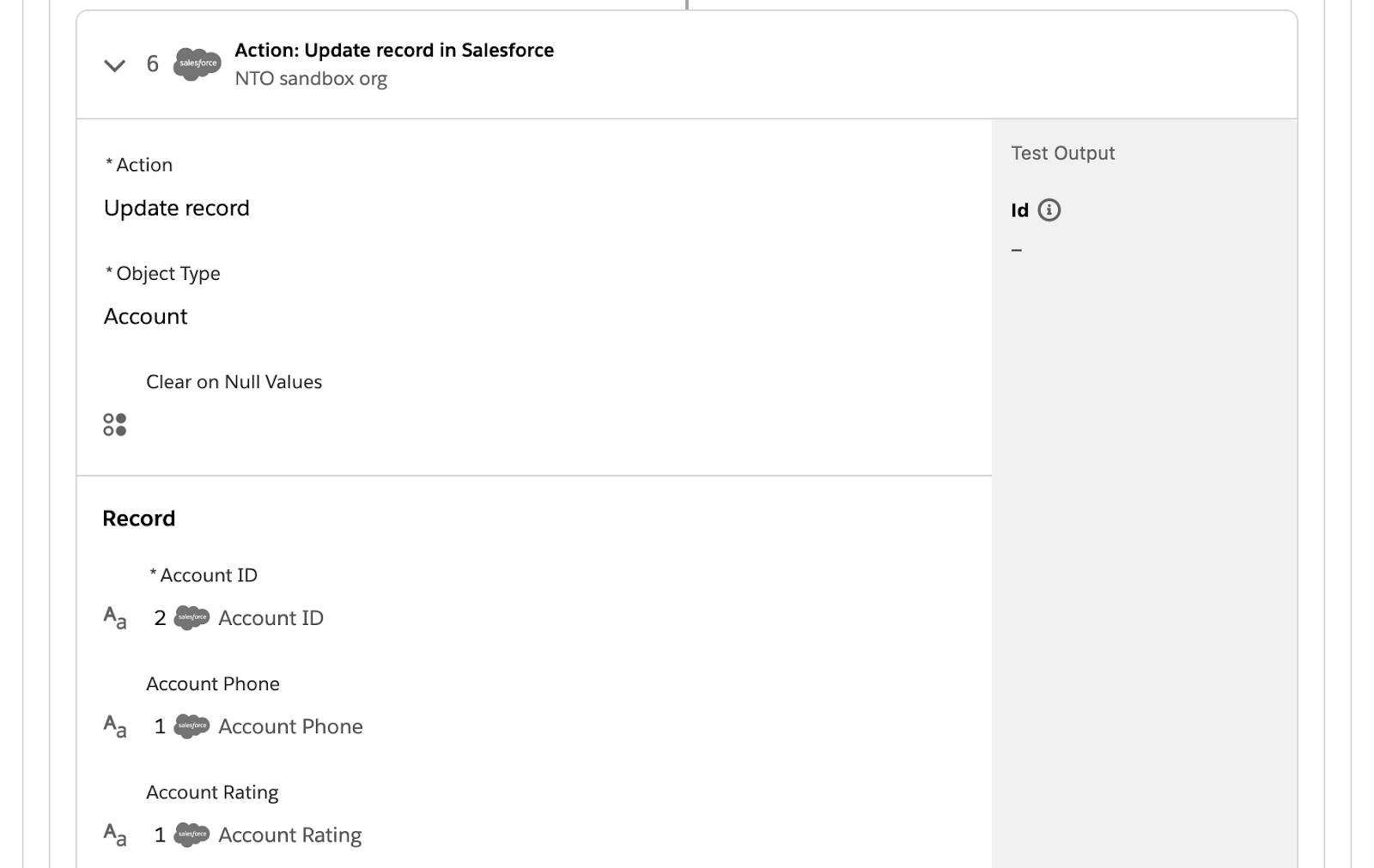Click the Salesforce icon in Account ID pill

click(x=192, y=618)
